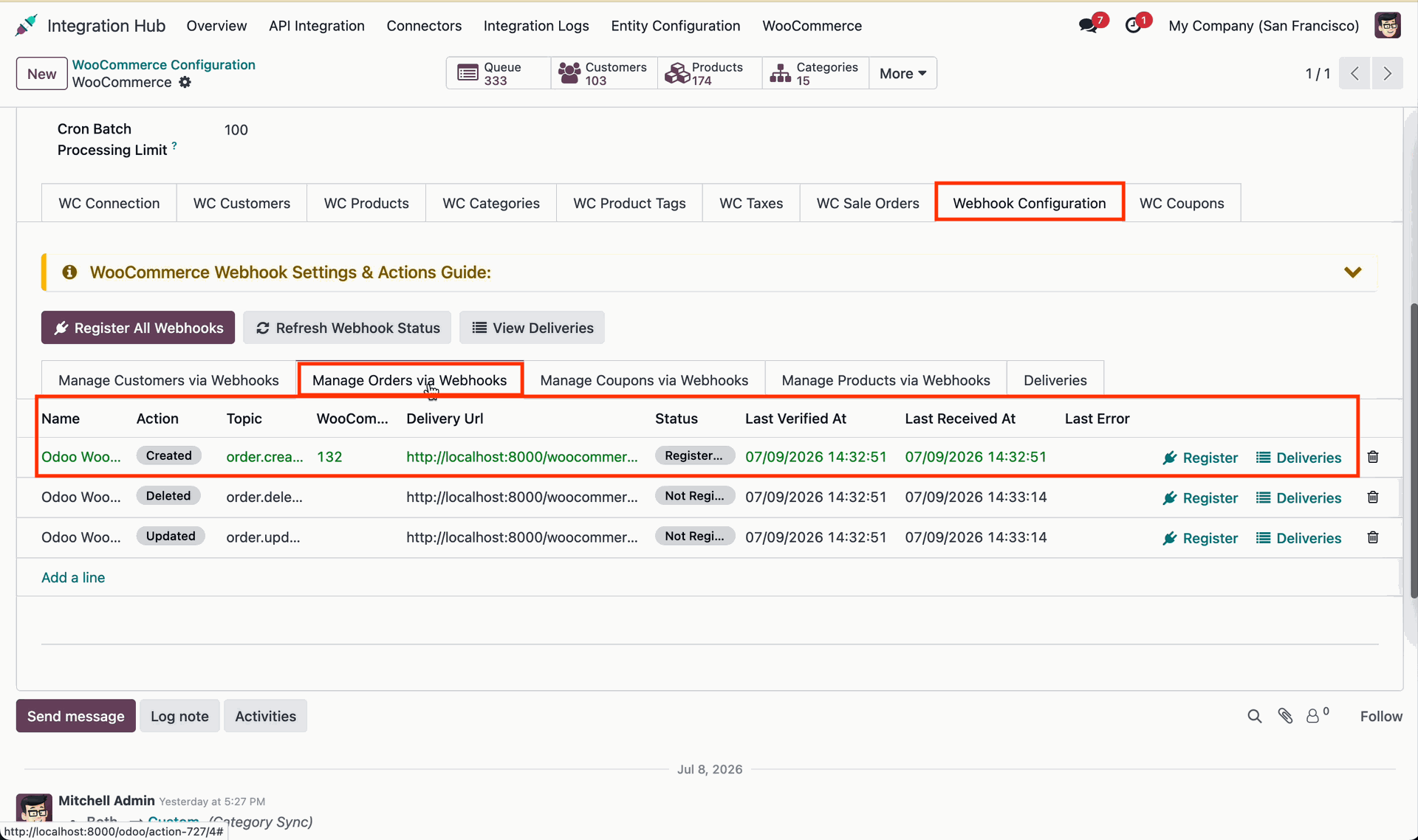Click Refresh Webhook Status button

[x=347, y=328]
